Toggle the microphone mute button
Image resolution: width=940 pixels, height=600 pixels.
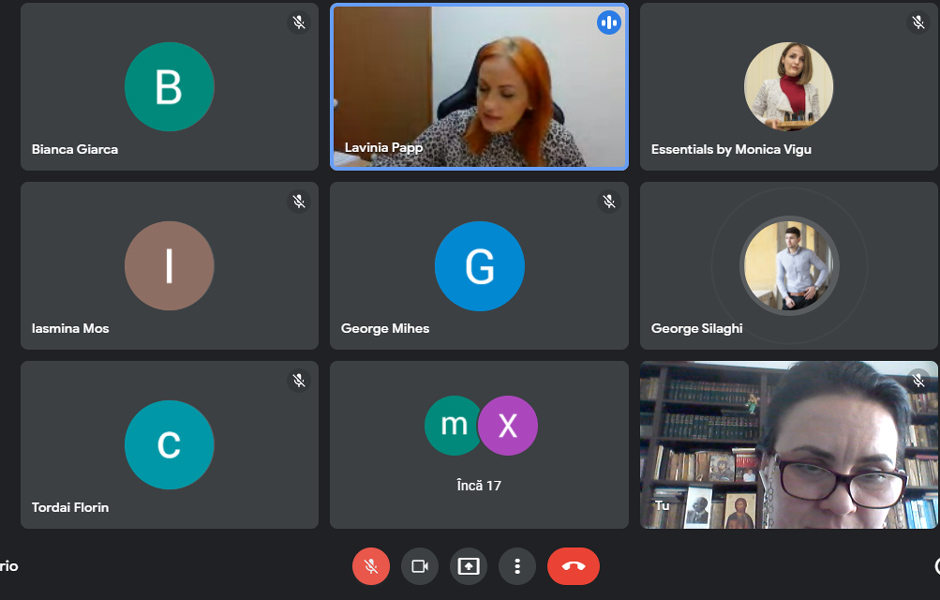coord(370,566)
